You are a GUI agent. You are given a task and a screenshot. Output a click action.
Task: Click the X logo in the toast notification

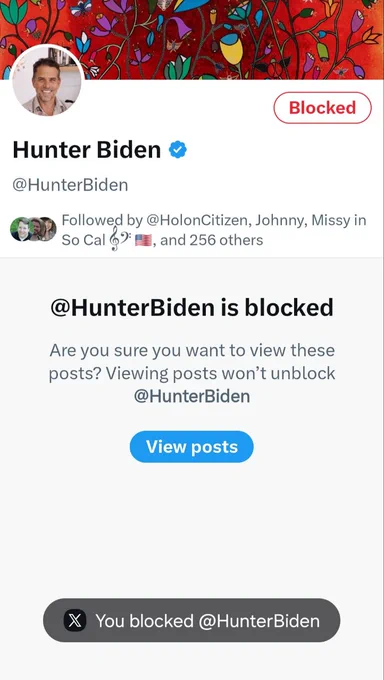tap(75, 621)
